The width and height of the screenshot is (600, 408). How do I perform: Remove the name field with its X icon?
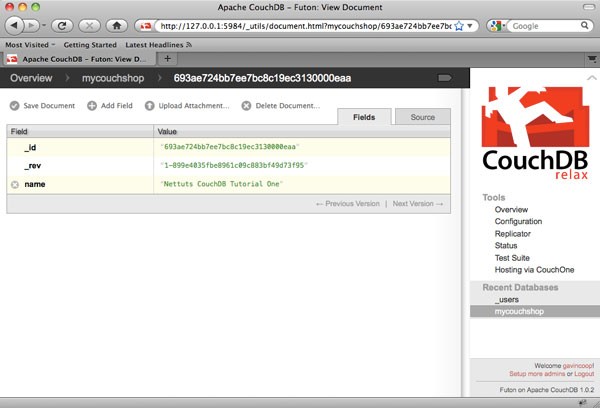[x=15, y=184]
